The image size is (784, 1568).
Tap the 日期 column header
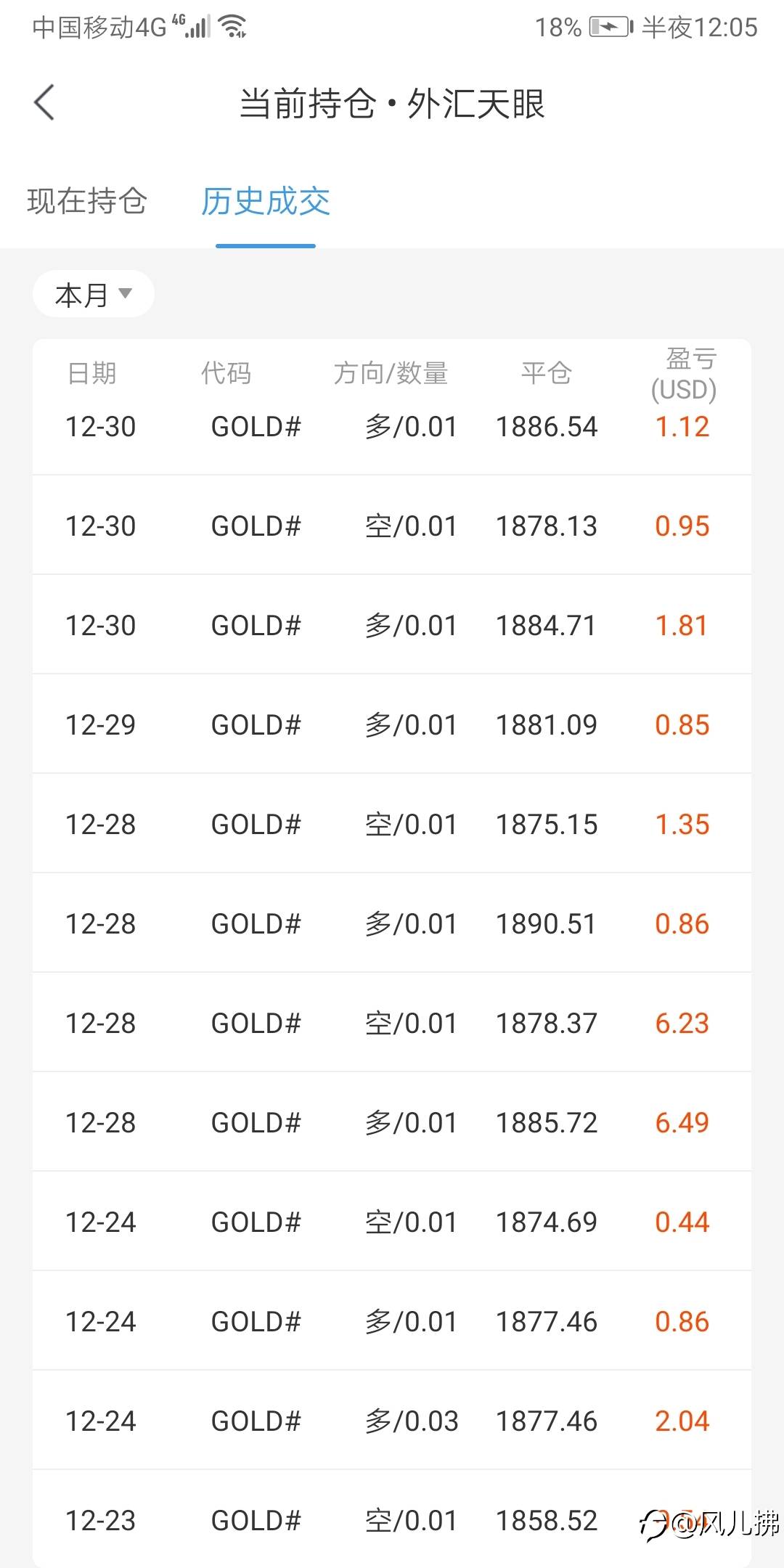tap(92, 373)
